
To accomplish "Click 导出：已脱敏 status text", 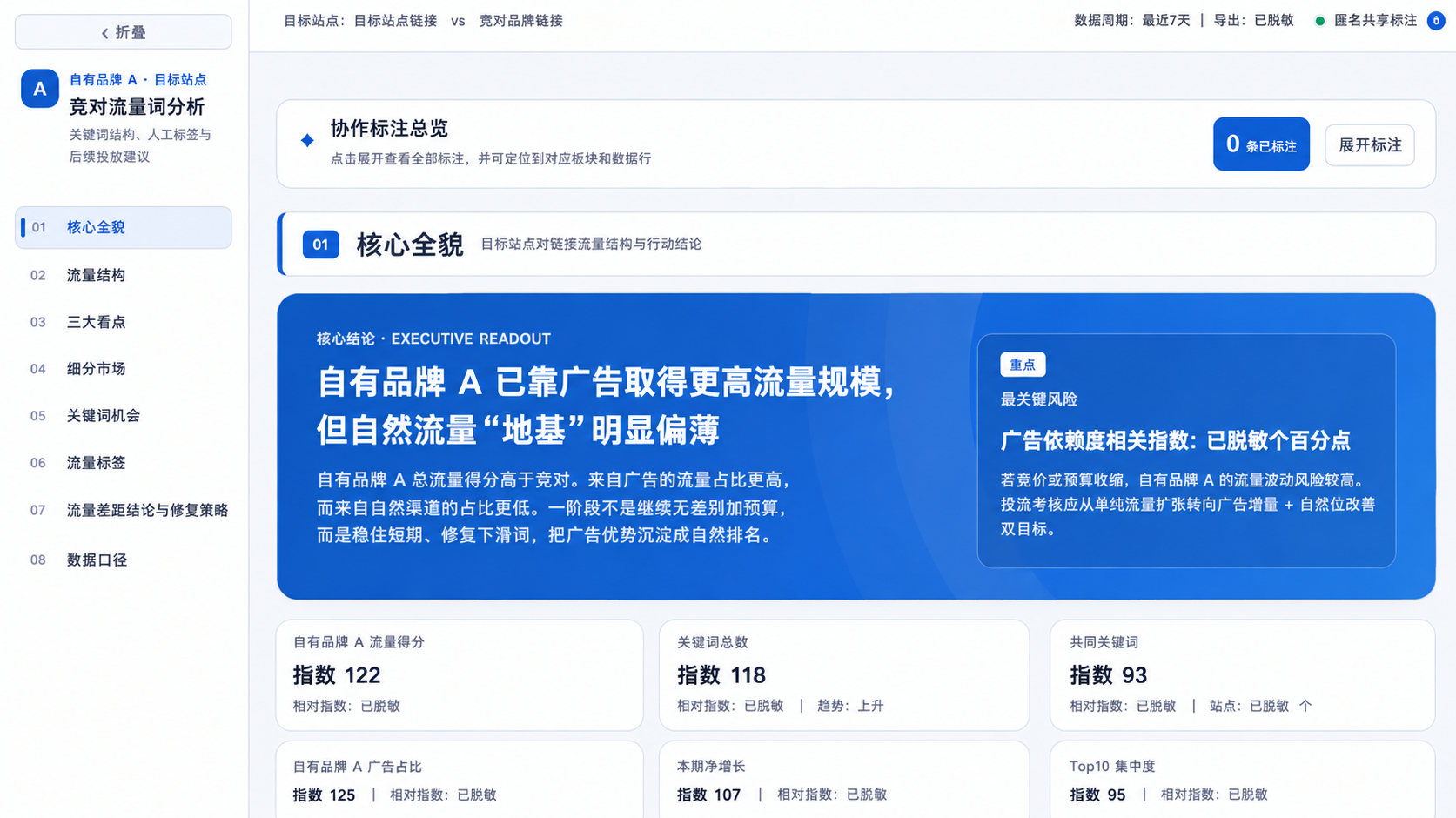I will (x=1253, y=21).
